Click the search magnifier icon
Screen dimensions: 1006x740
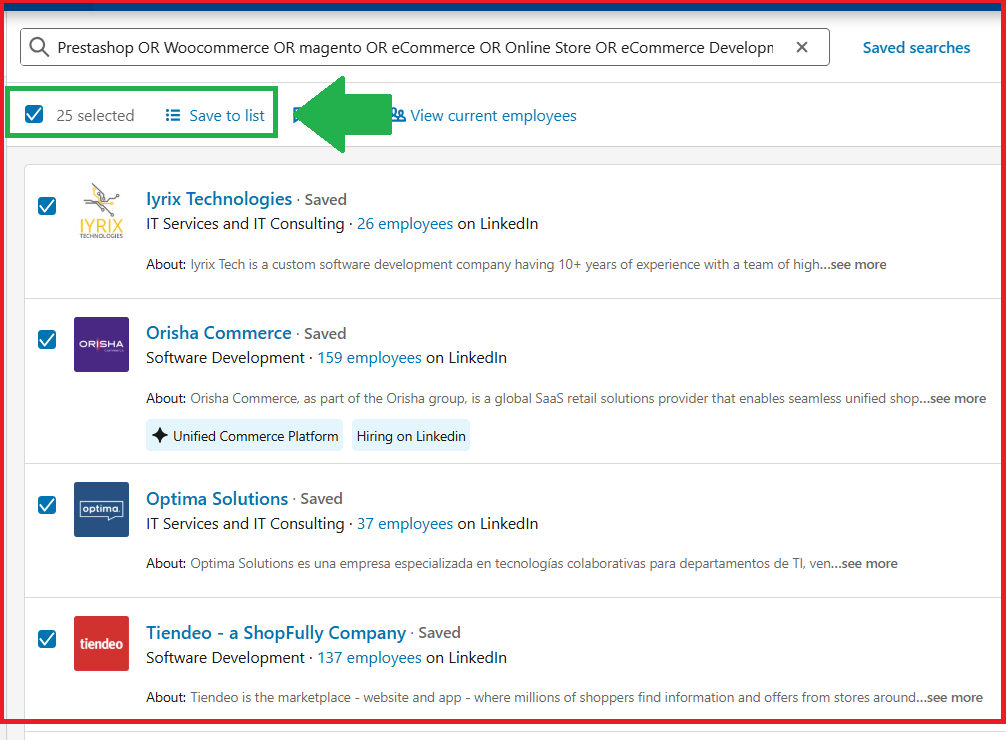[39, 47]
